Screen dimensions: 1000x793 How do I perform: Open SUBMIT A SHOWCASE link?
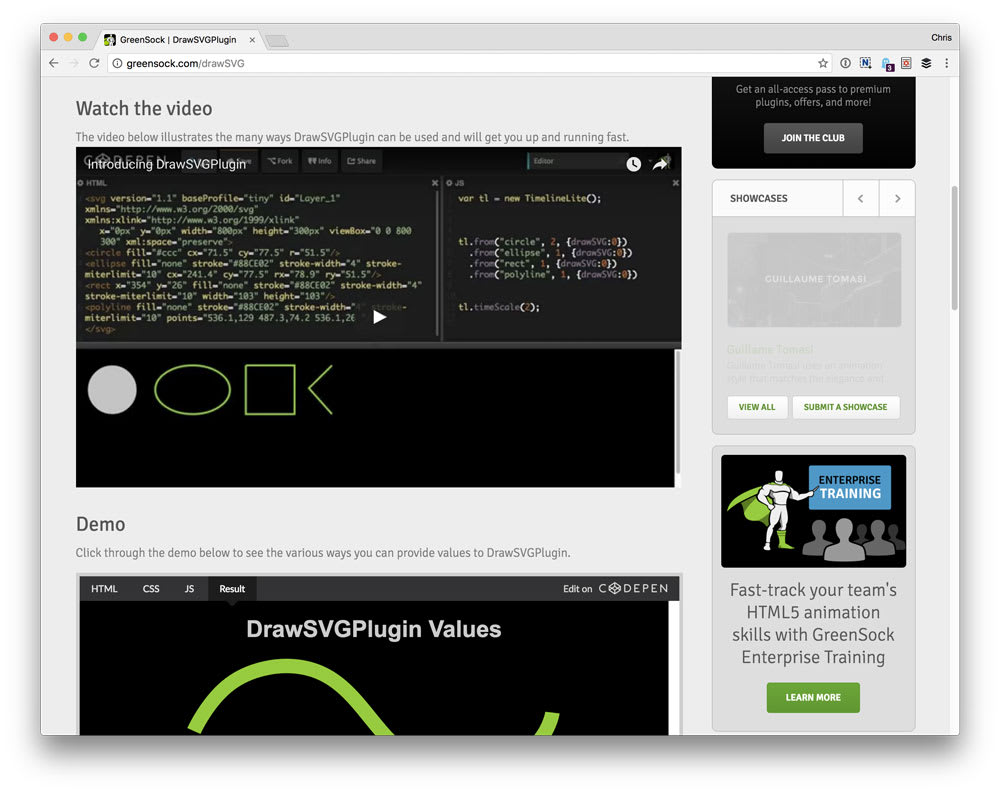point(846,407)
